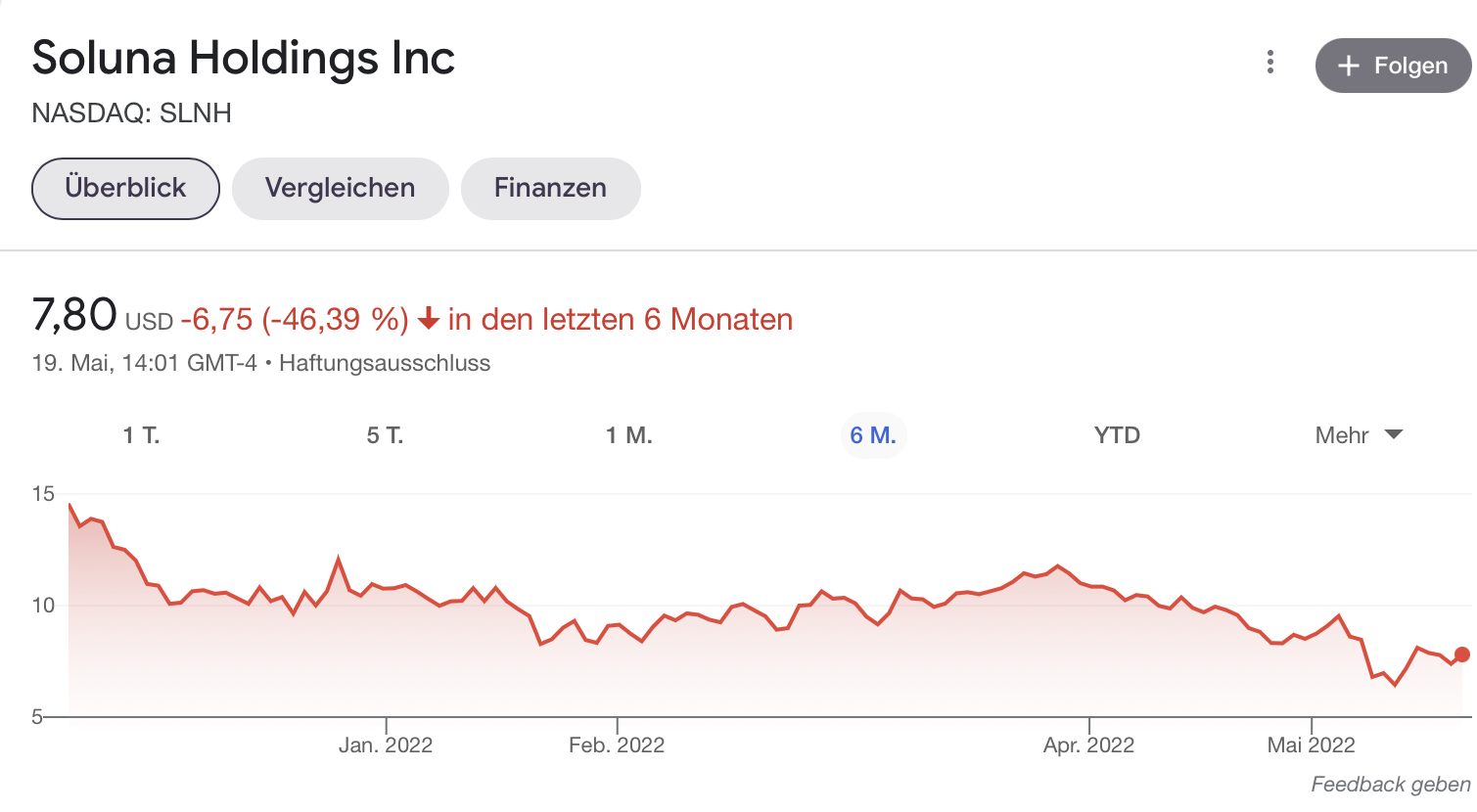Open the Finanzen tab
The height and width of the screenshot is (812, 1477).
pyautogui.click(x=550, y=188)
